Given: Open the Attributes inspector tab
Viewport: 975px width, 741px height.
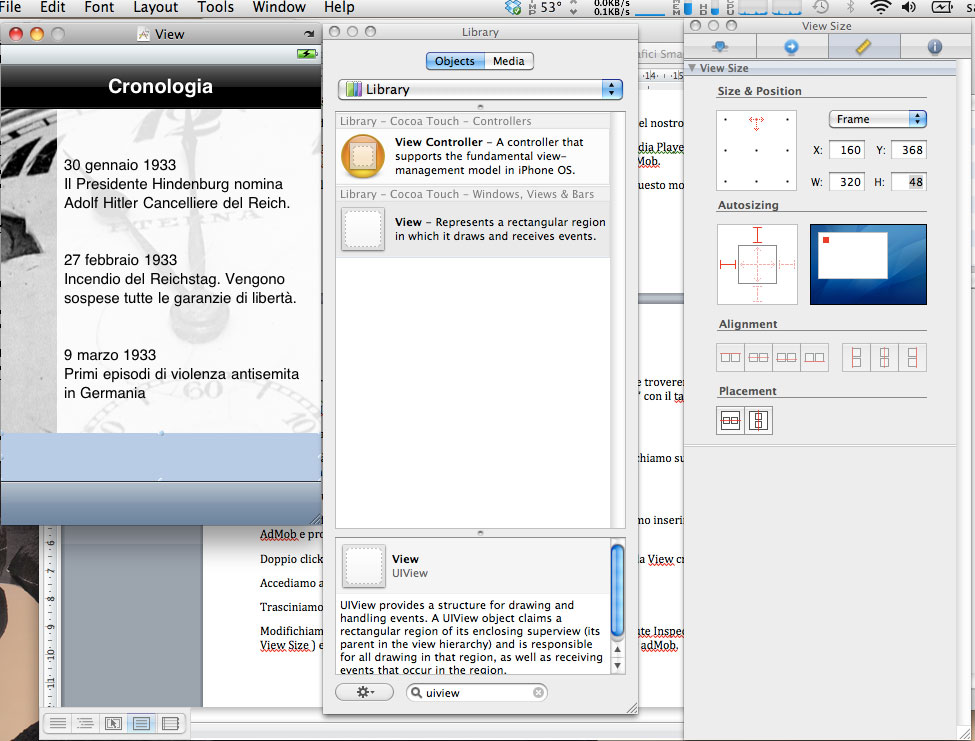Looking at the screenshot, I should coord(719,47).
